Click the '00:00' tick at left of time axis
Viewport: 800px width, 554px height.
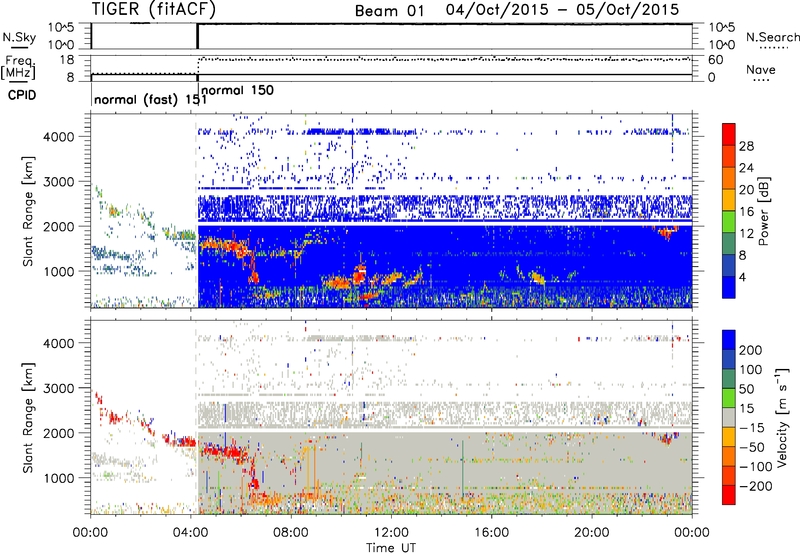point(91,533)
